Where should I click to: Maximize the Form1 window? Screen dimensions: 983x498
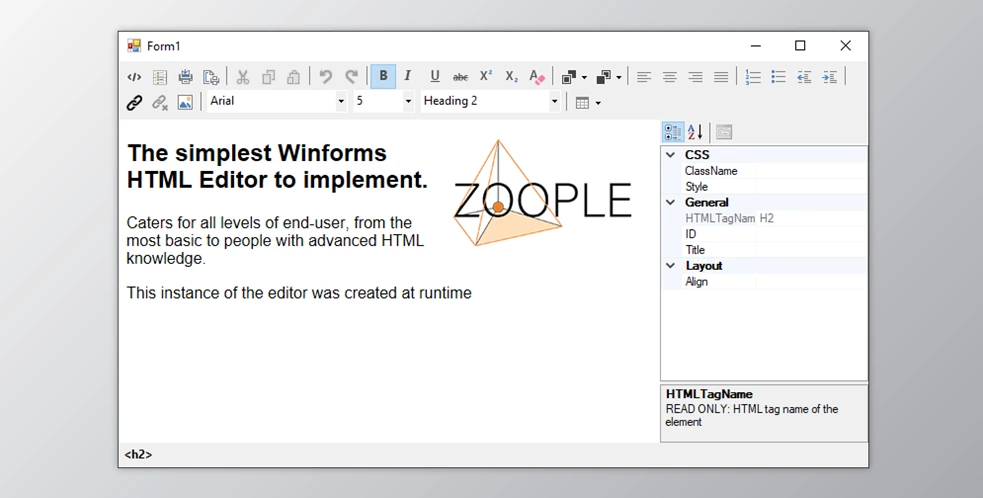tap(800, 46)
